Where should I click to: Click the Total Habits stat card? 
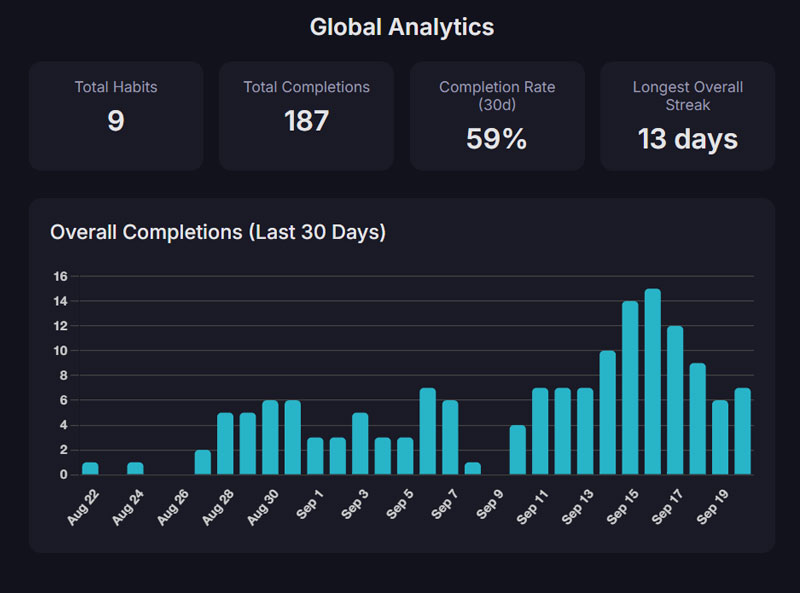tap(116, 115)
